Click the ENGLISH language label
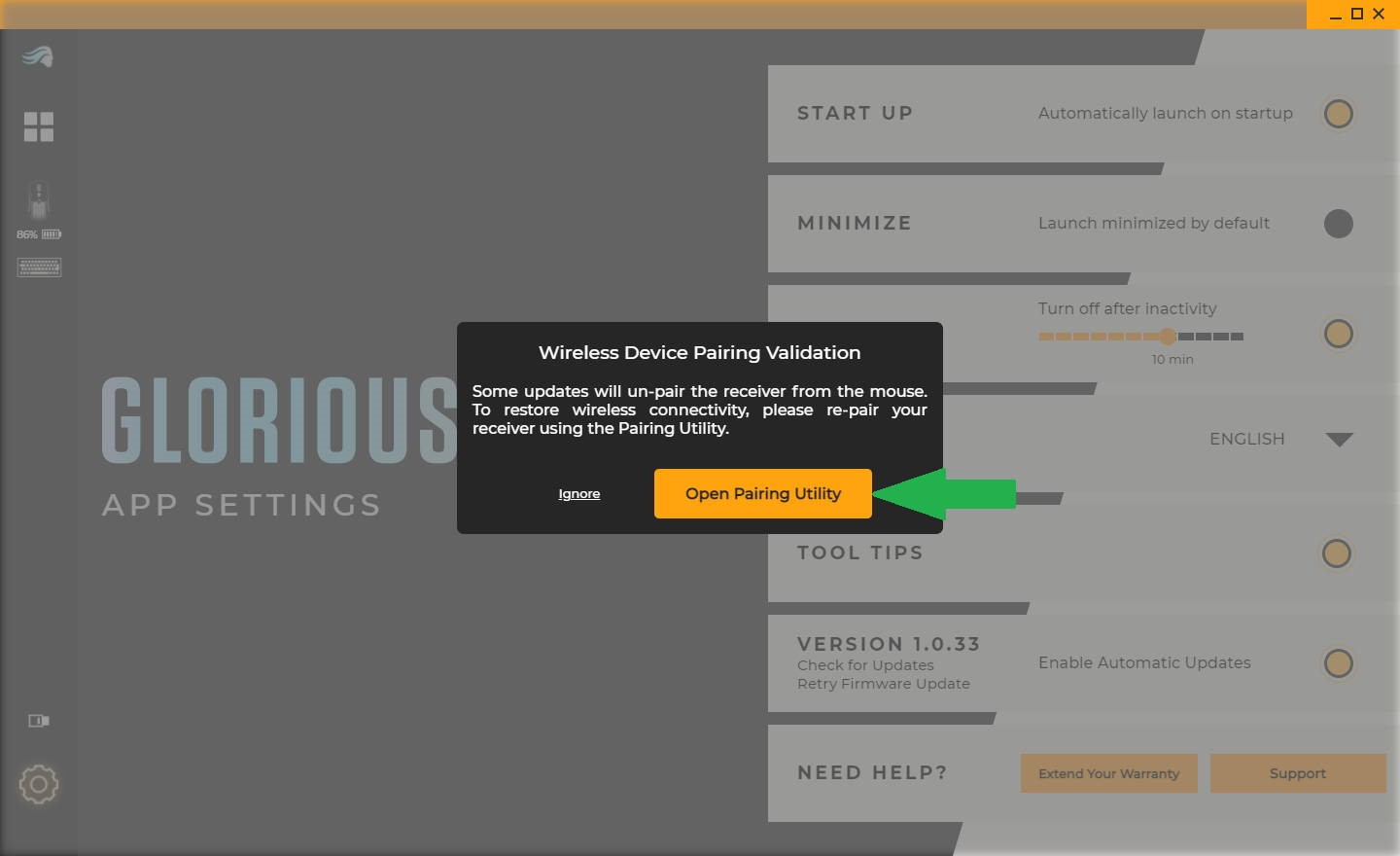1400x856 pixels. [1247, 439]
